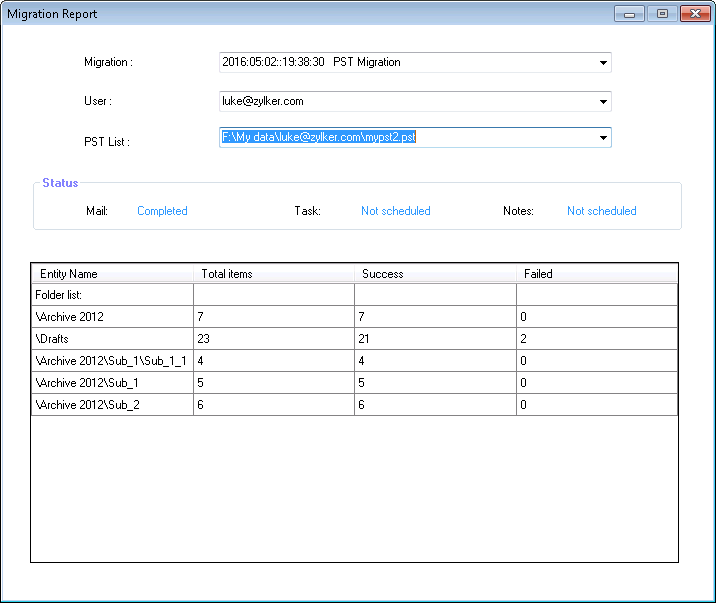The width and height of the screenshot is (716, 603).
Task: Click the Success column header
Action: [x=435, y=273]
